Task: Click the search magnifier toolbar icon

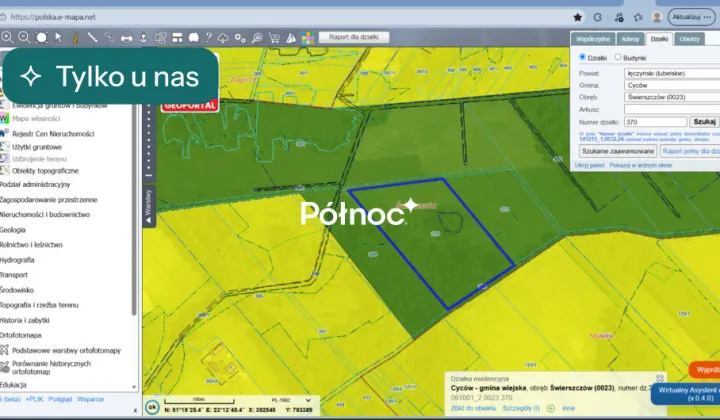Action: pyautogui.click(x=257, y=38)
